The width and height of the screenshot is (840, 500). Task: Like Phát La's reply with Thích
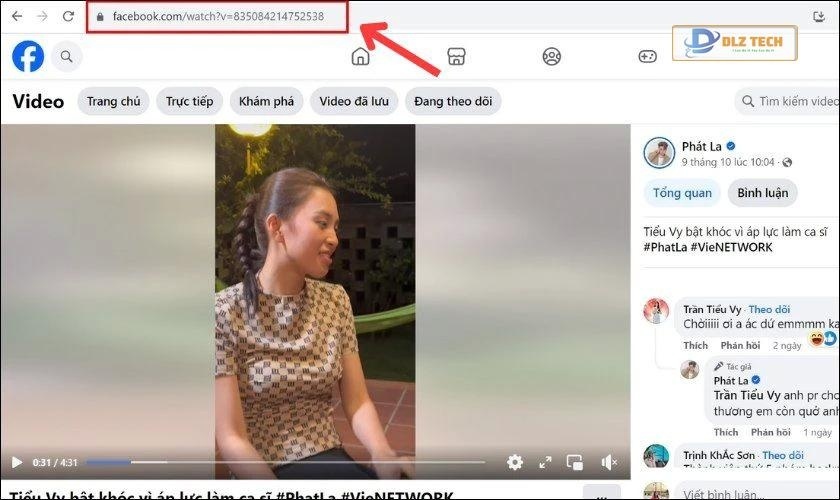[726, 432]
